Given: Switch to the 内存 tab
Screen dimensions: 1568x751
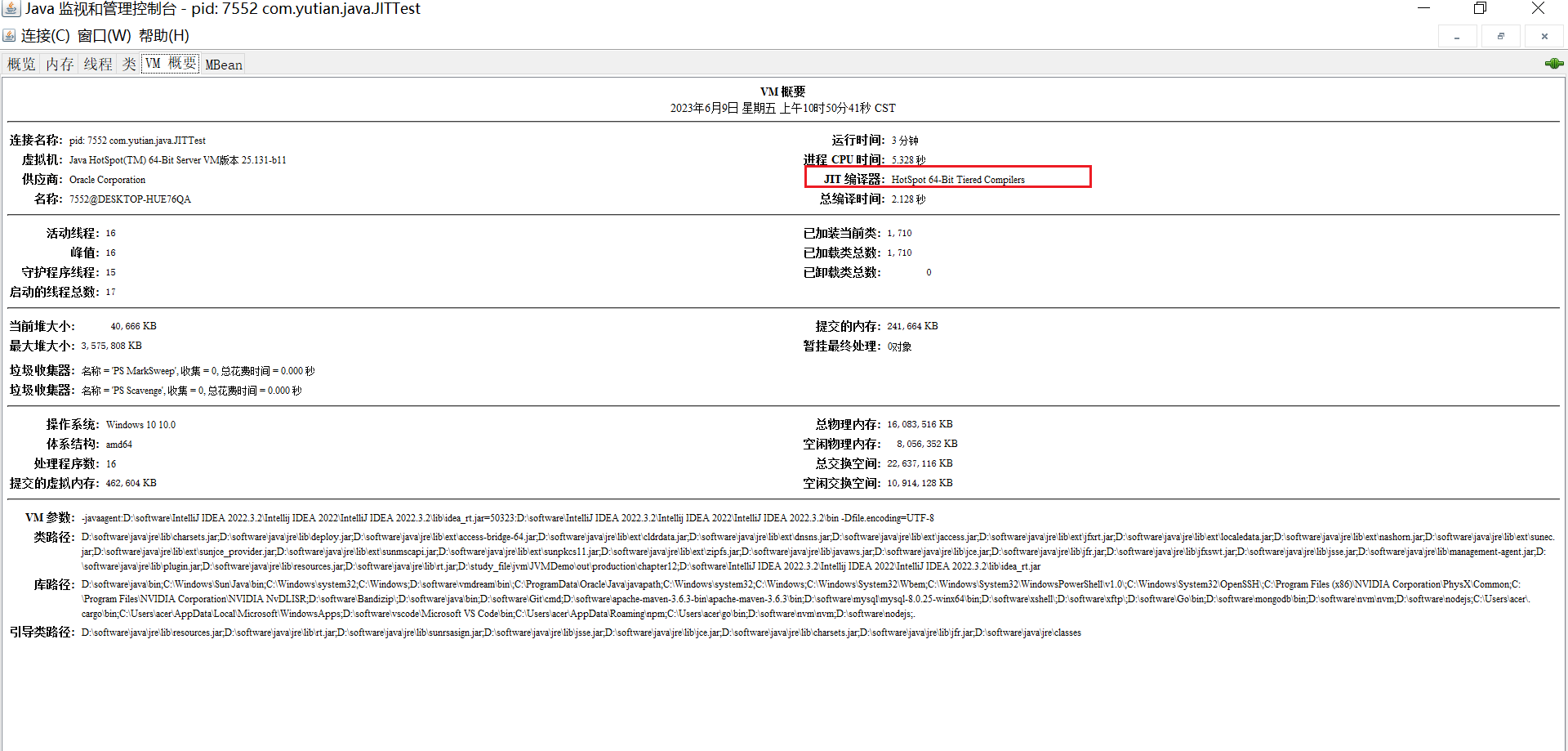Looking at the screenshot, I should pos(60,65).
